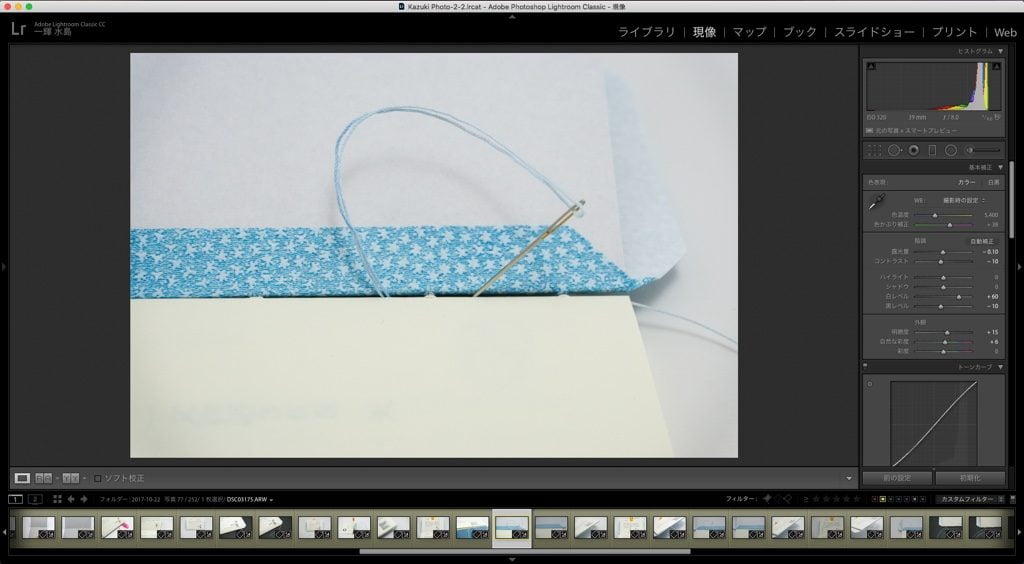
Task: Select the Adjustment Brush tool icon
Action: pyautogui.click(x=983, y=151)
